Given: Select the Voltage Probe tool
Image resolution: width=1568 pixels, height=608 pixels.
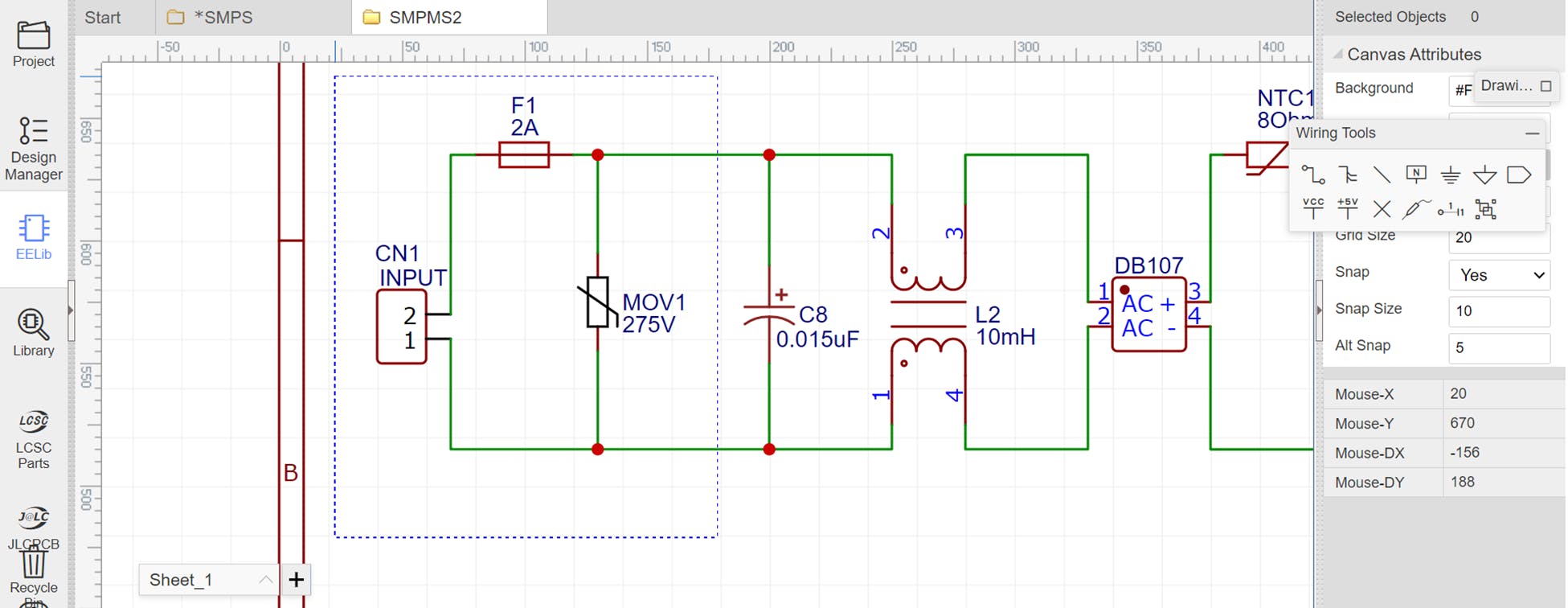Looking at the screenshot, I should pyautogui.click(x=1416, y=209).
